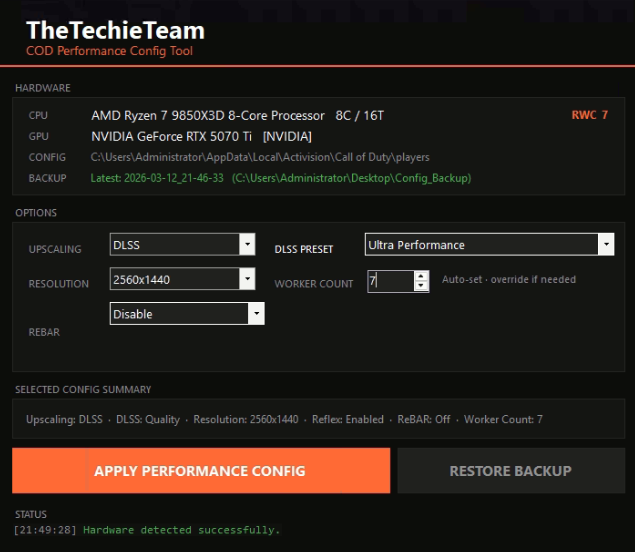Click the Hardware detected successfully status message
This screenshot has height=552, width=635.
pyautogui.click(x=181, y=530)
